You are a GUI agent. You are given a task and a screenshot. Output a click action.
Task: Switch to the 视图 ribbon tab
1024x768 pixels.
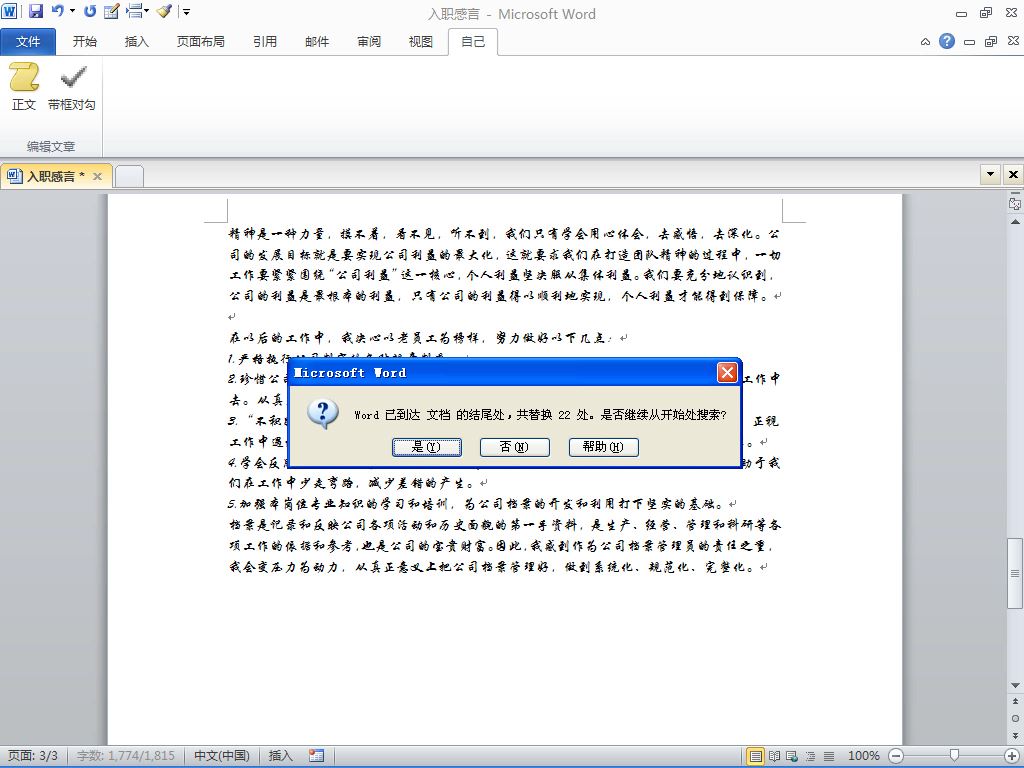point(421,42)
